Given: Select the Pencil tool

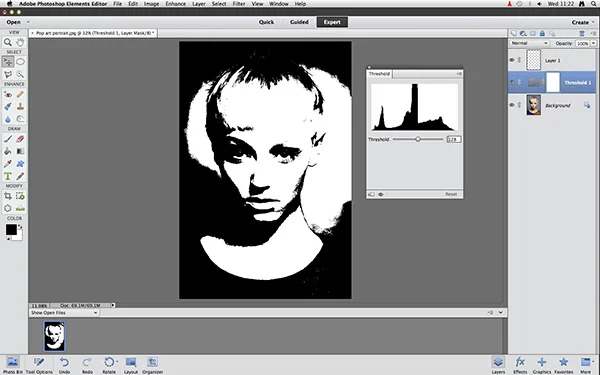Looking at the screenshot, I should tap(20, 176).
